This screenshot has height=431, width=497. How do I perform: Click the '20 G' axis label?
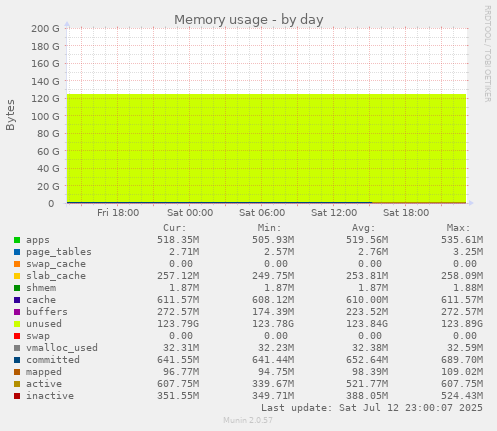[x=48, y=186]
